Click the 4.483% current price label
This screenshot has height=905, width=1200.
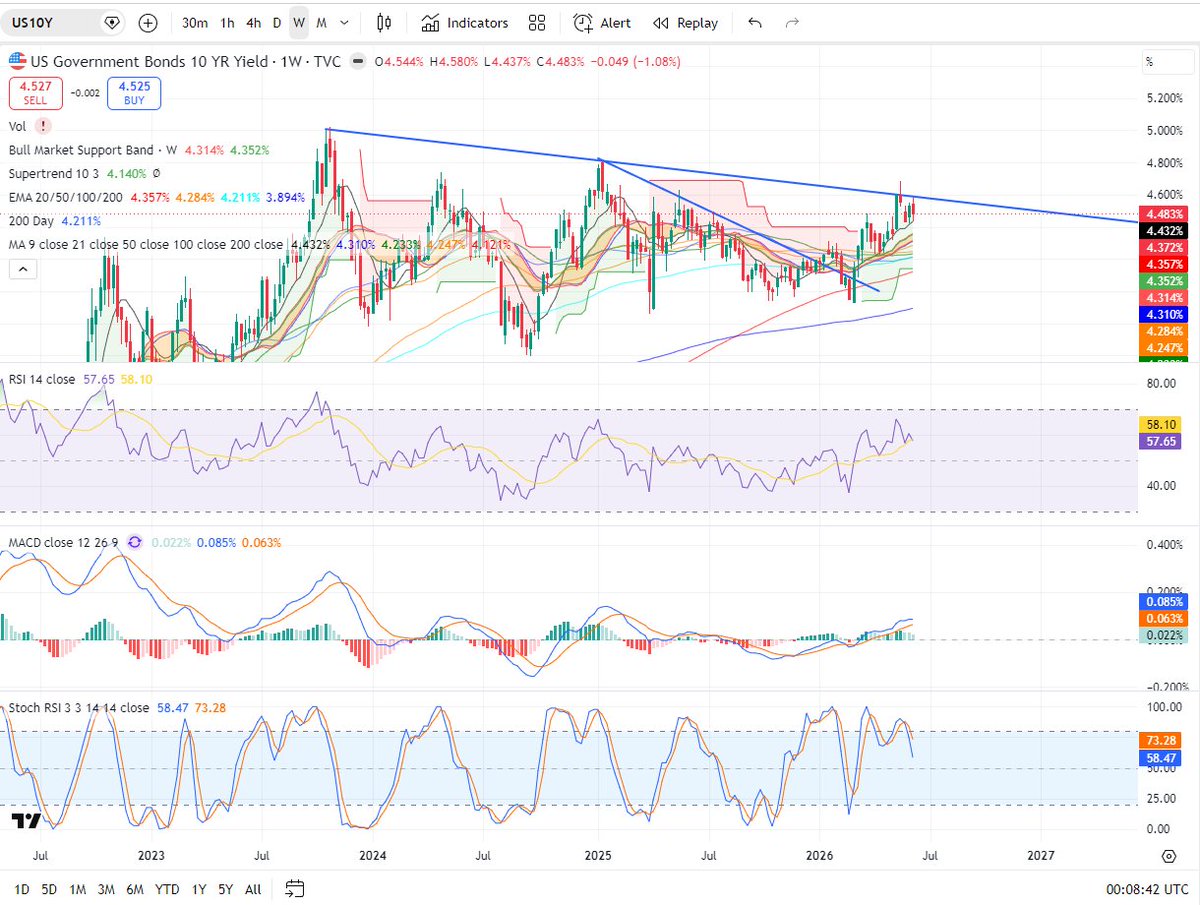pyautogui.click(x=1163, y=214)
